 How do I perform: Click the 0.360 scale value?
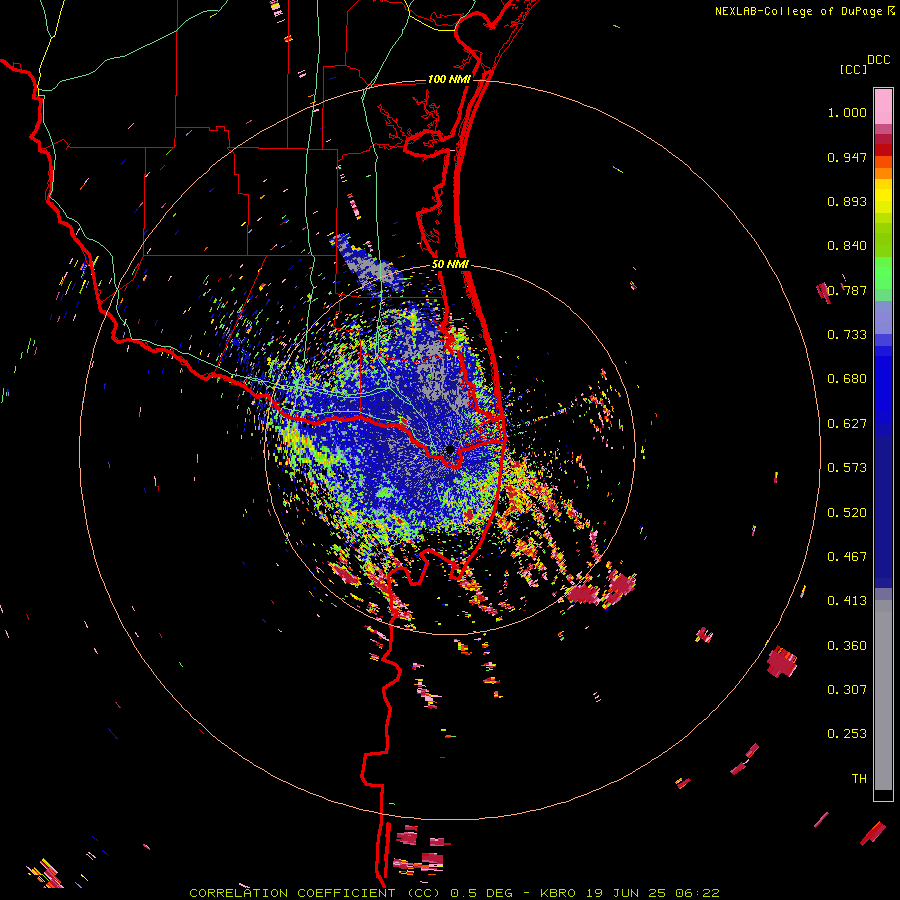[847, 646]
